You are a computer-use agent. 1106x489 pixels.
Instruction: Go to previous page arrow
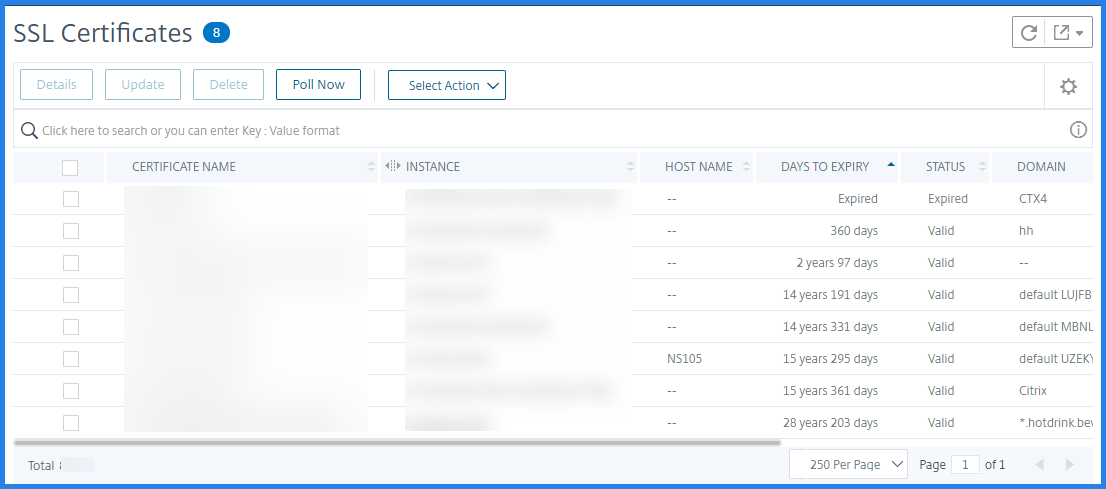tap(1039, 464)
